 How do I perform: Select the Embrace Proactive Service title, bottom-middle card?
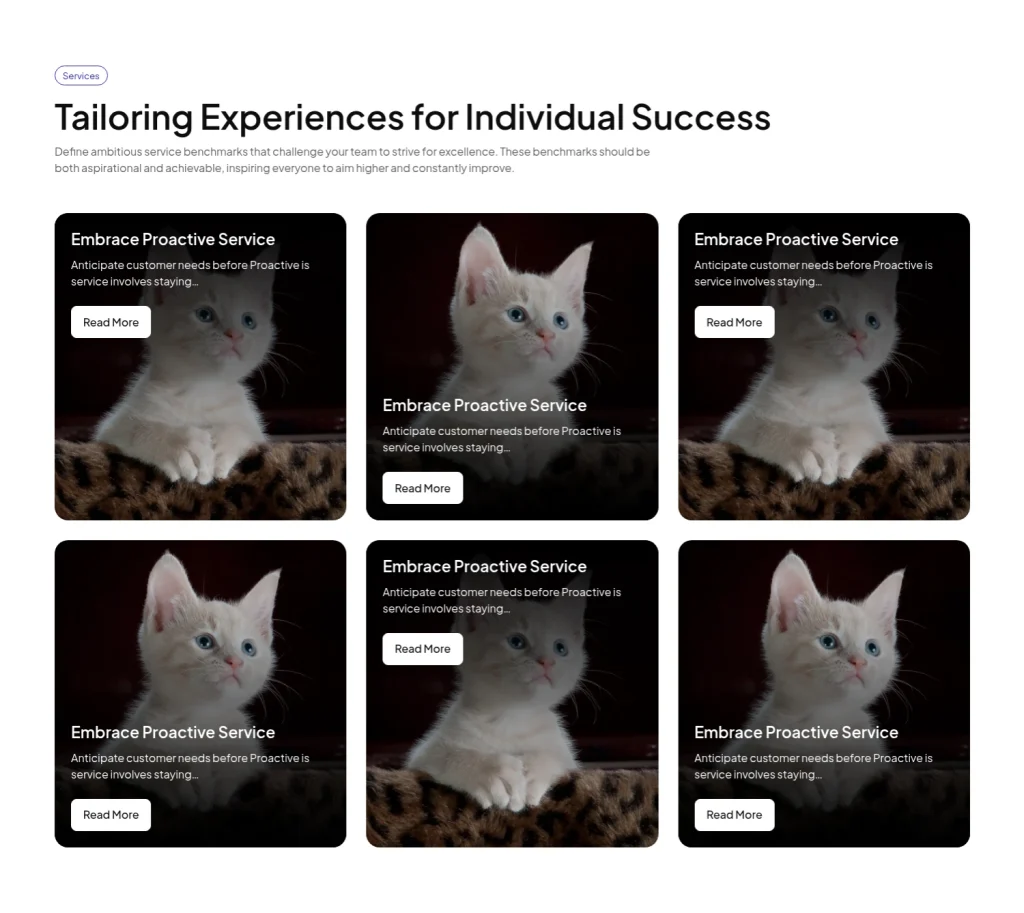coord(484,566)
